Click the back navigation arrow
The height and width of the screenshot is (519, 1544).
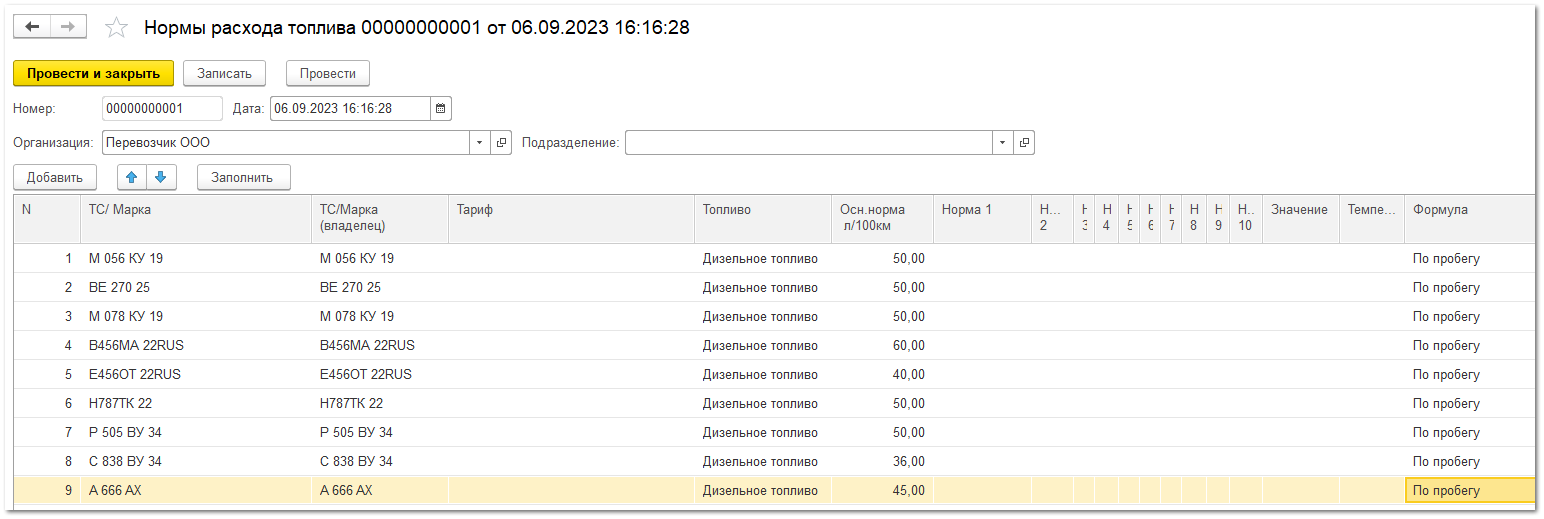click(31, 27)
